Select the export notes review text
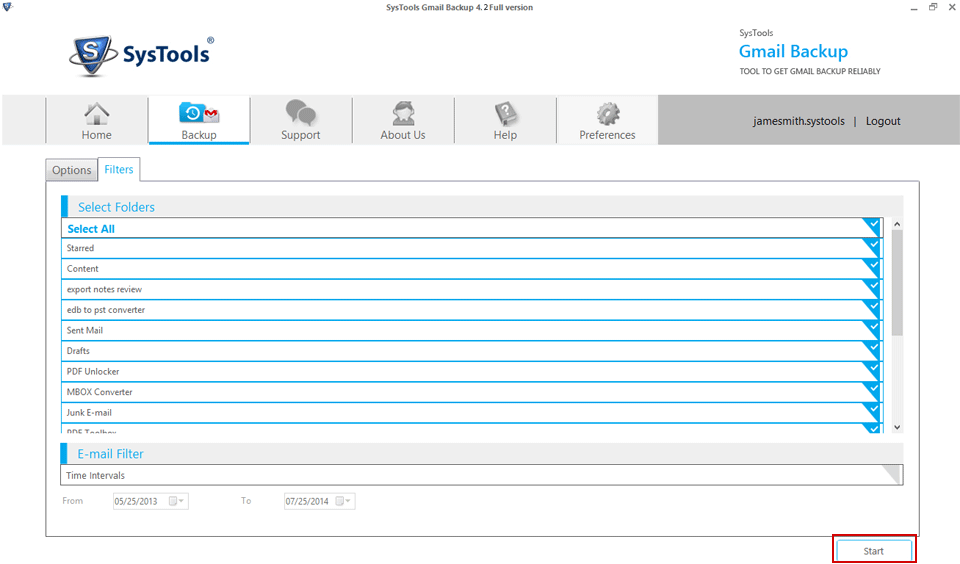 [x=104, y=289]
